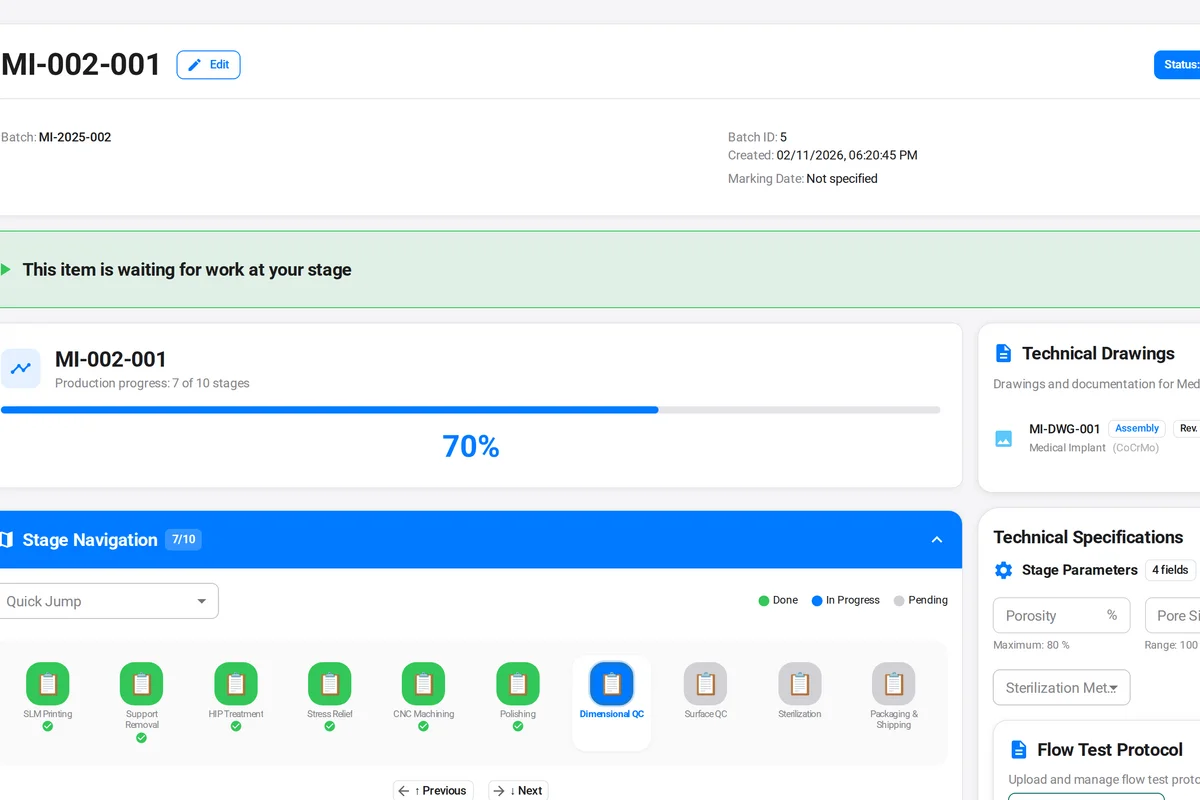Select the CNC Machining stage icon
The height and width of the screenshot is (800, 1200).
coord(423,684)
